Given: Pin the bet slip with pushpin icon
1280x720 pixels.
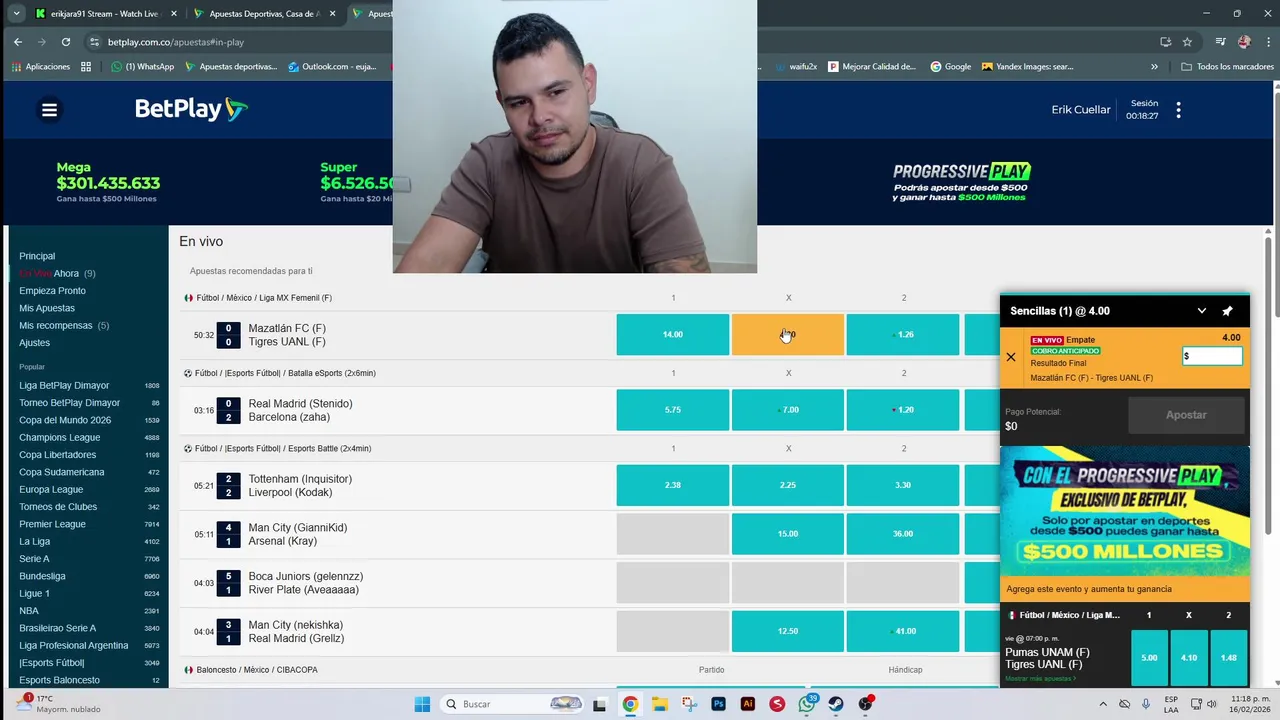Looking at the screenshot, I should 1227,311.
